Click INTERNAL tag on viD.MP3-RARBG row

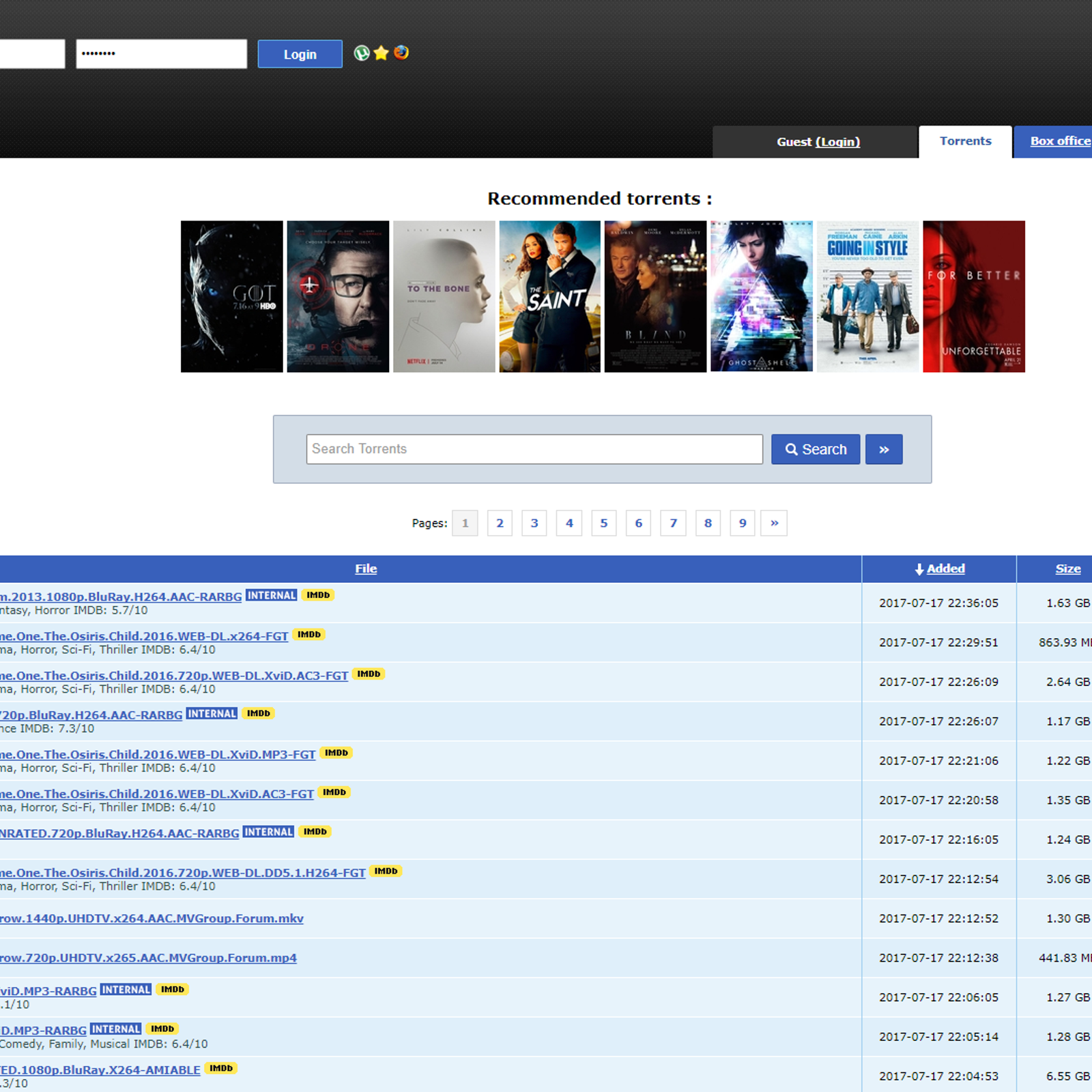pyautogui.click(x=126, y=990)
